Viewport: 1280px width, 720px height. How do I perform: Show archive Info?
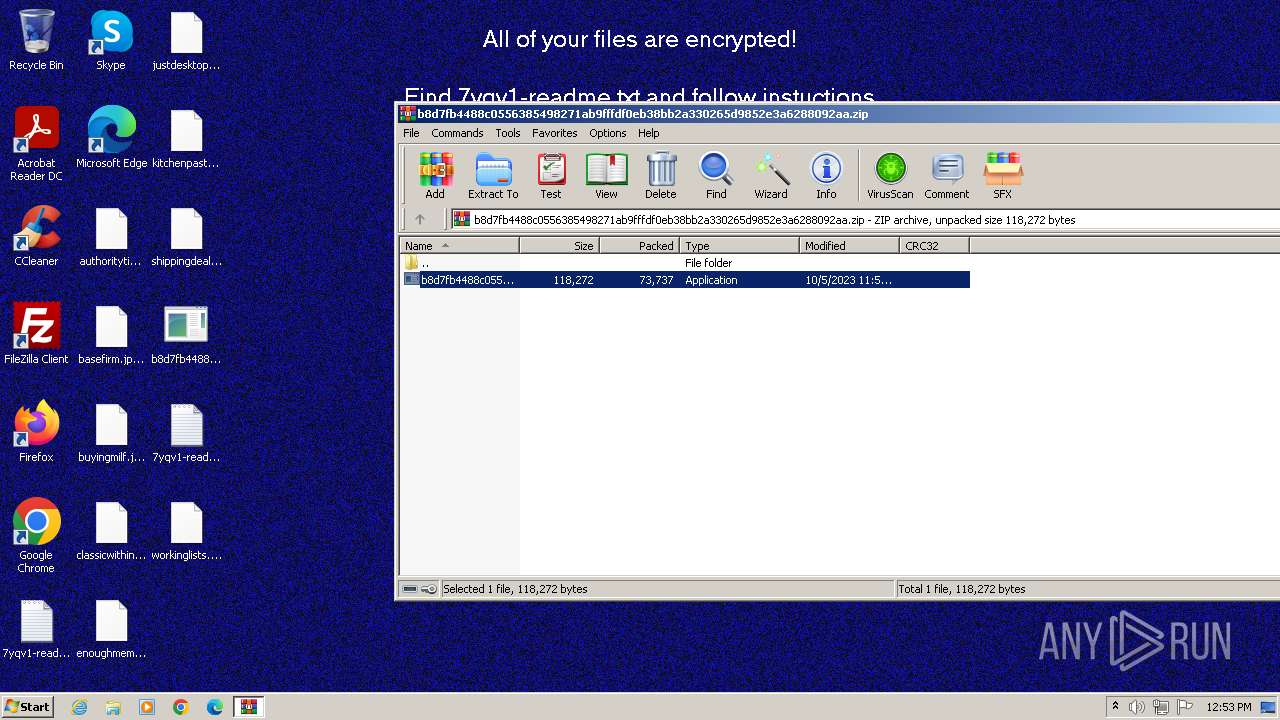(x=826, y=176)
